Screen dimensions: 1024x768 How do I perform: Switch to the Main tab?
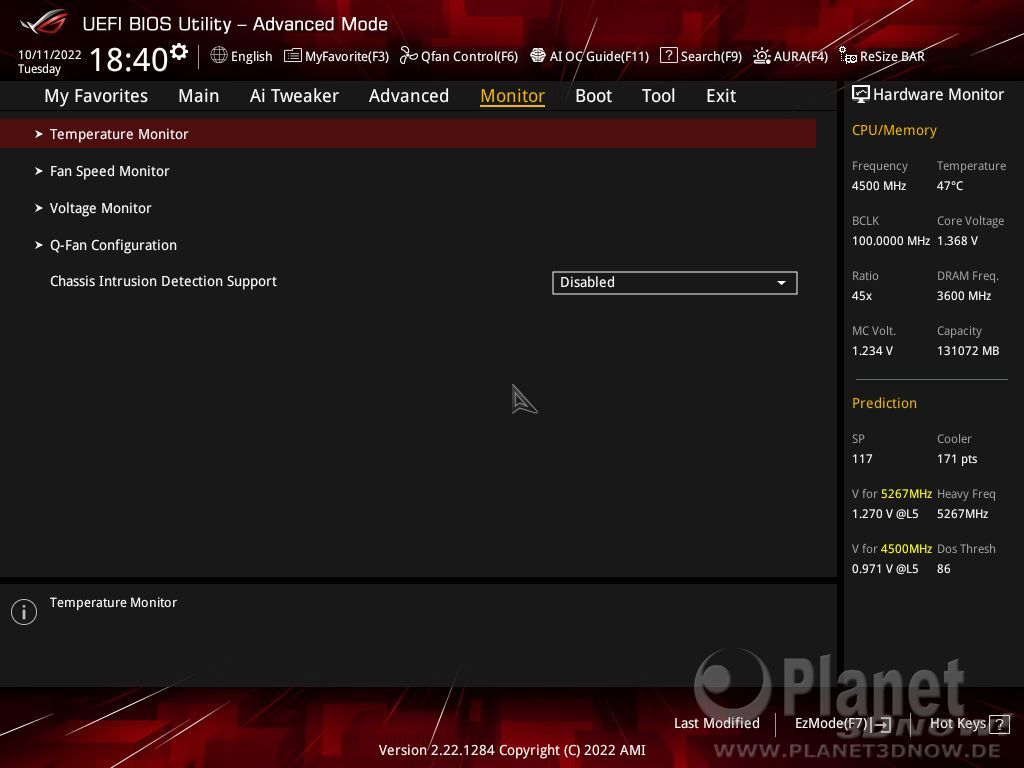click(199, 96)
